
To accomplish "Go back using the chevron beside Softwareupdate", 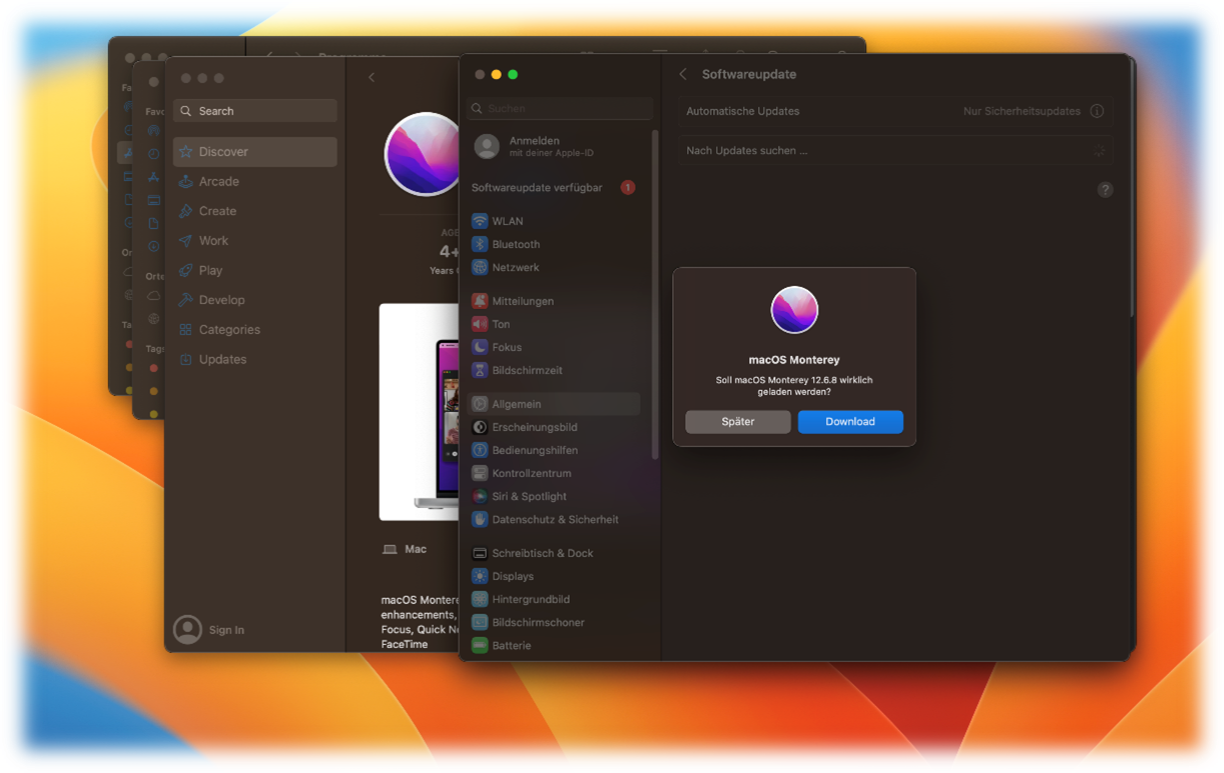I will tap(683, 75).
